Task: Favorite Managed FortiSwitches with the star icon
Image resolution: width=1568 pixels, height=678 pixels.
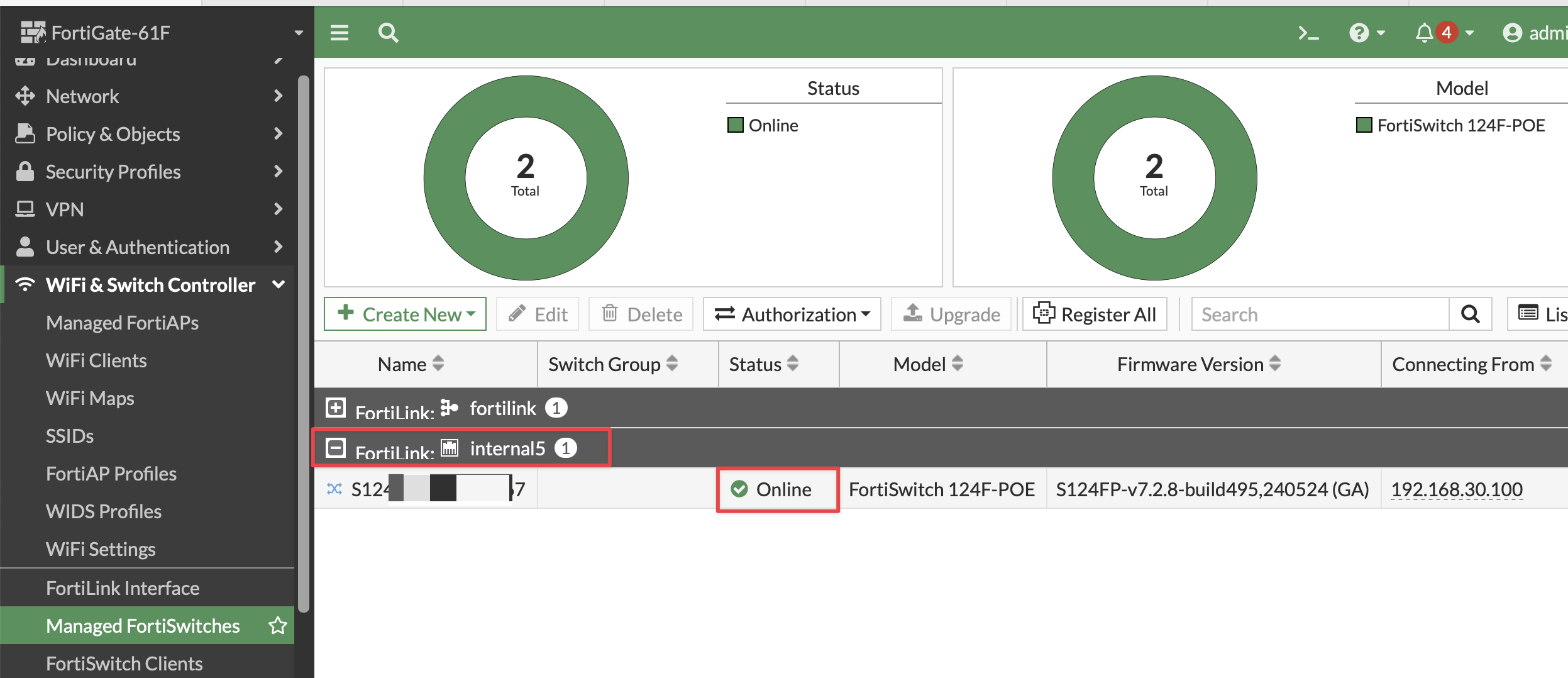Action: [278, 625]
